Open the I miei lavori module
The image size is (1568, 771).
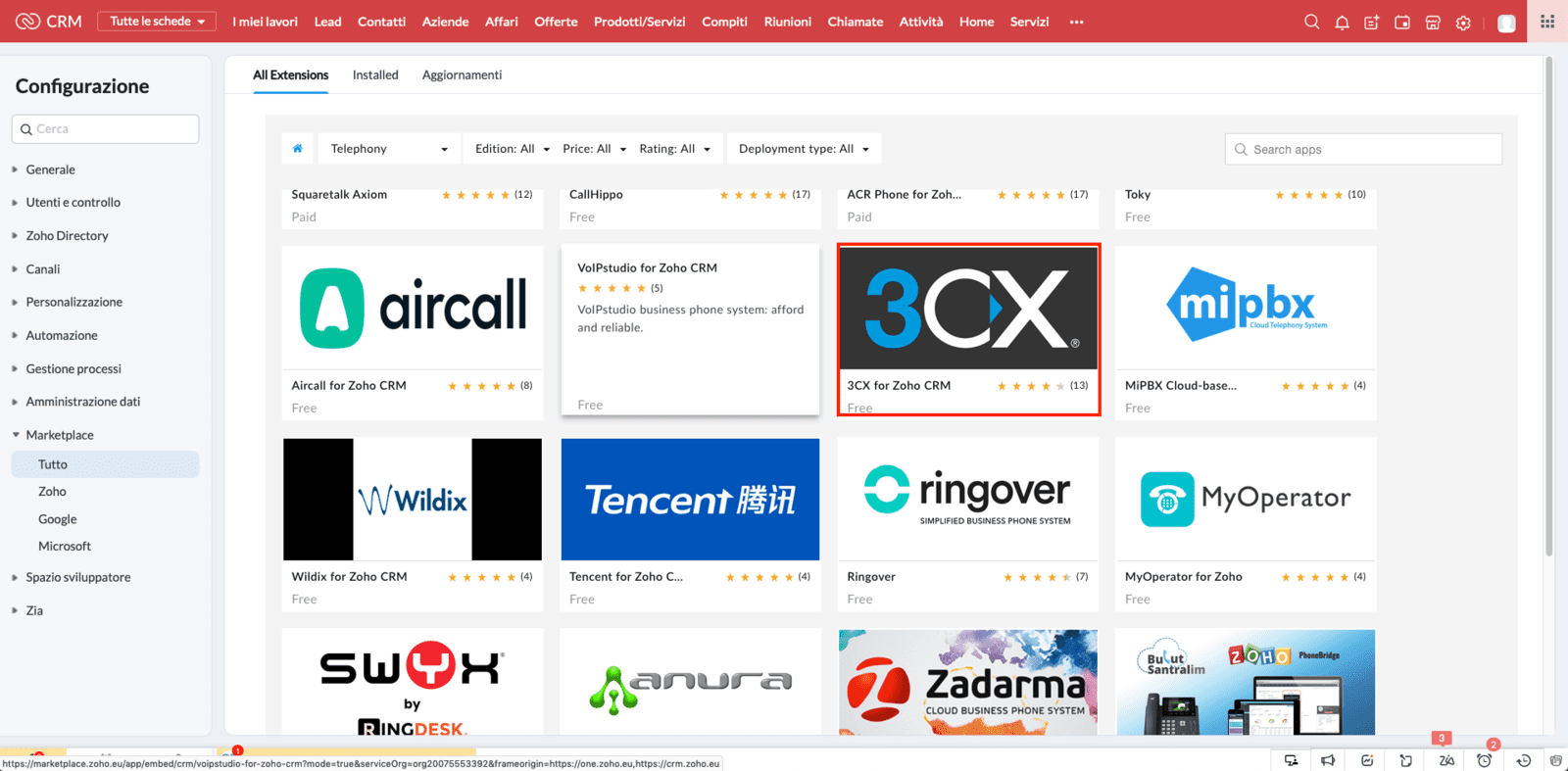[265, 22]
